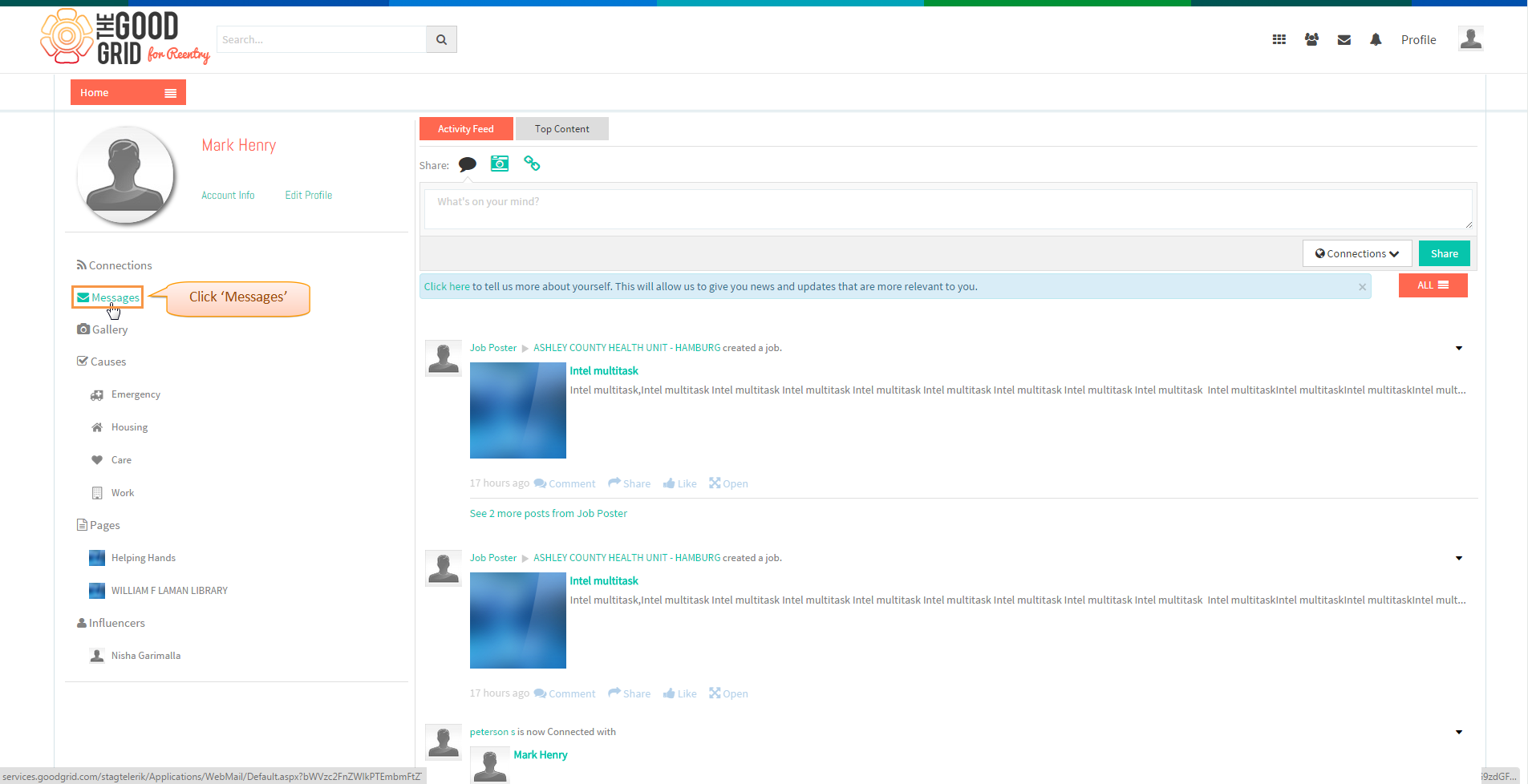Switch to the Activity Feed tab
The image size is (1528, 784).
pos(466,129)
